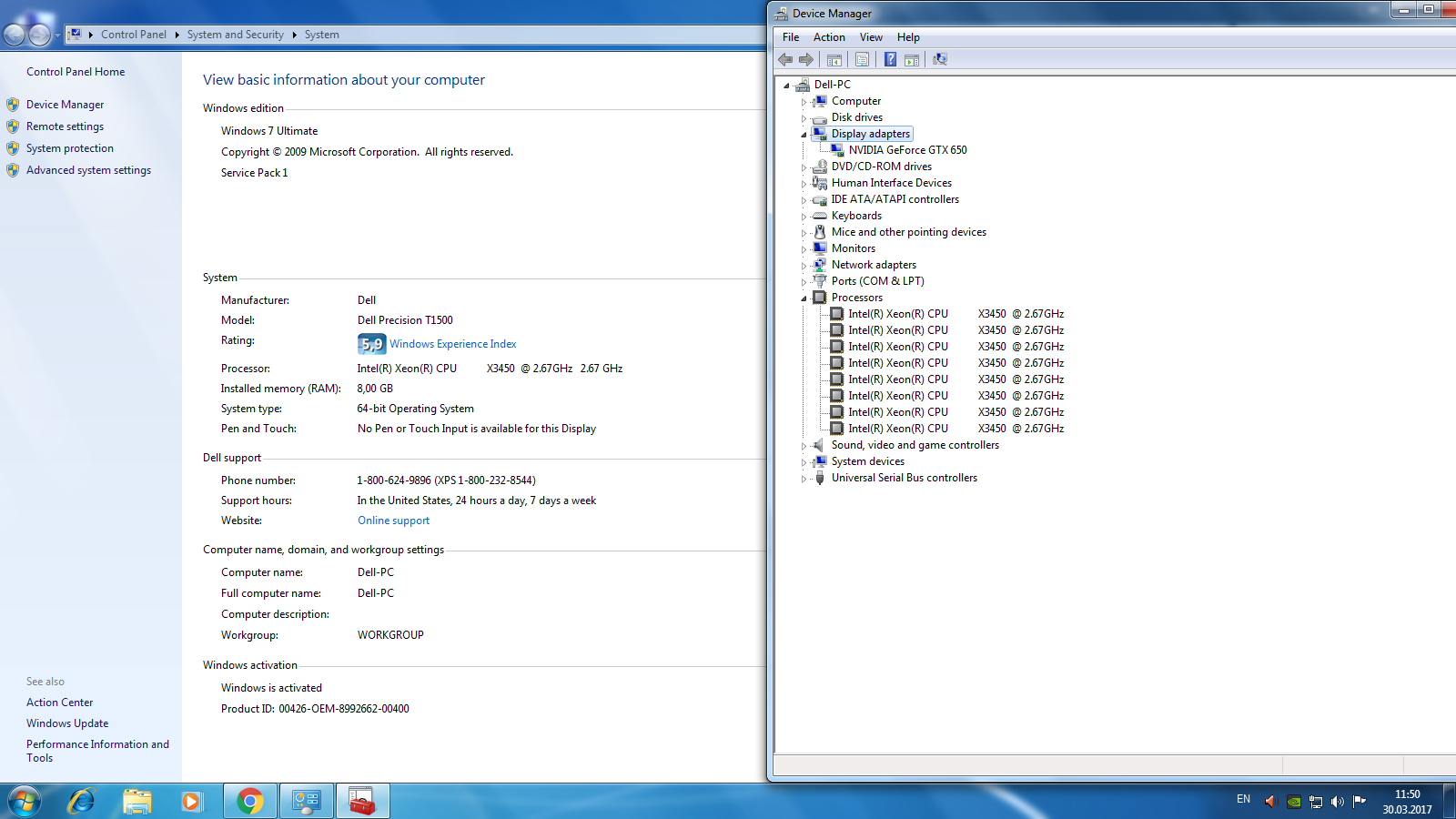
Task: Click Windows Experience Index link
Action: click(x=453, y=344)
